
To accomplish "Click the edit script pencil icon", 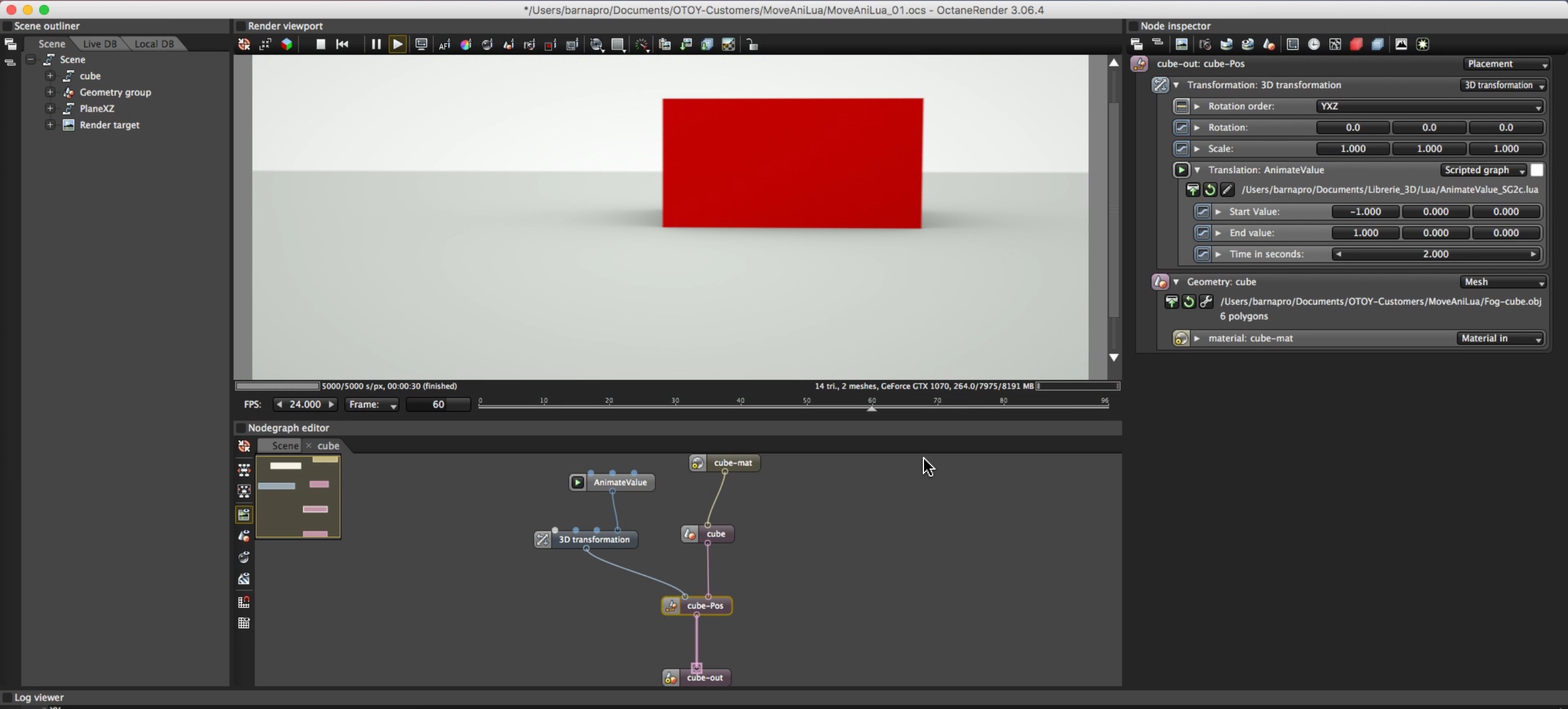I will pos(1227,190).
